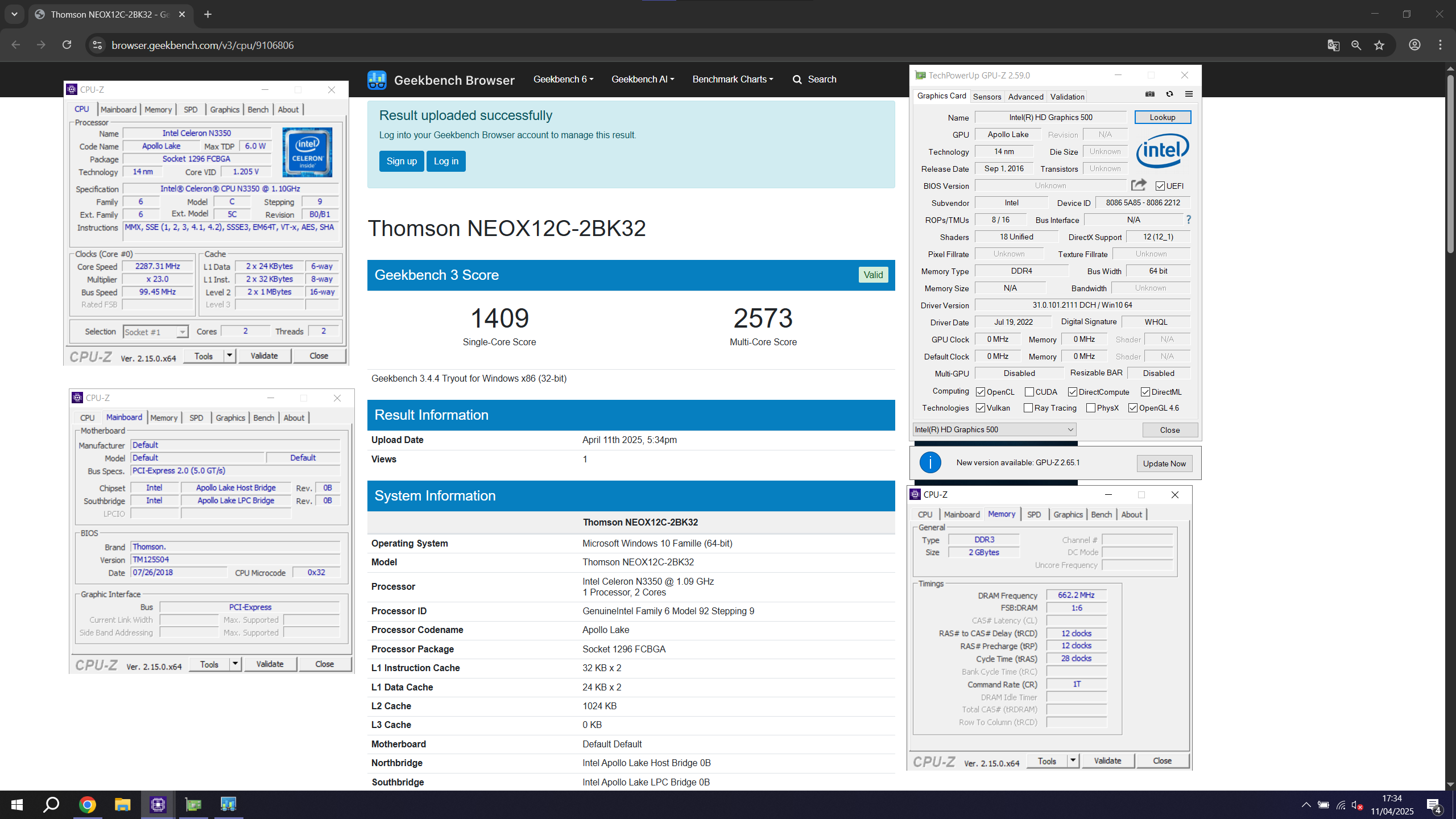
Task: Click the zoom magnifier icon in address bar
Action: coord(1356,45)
